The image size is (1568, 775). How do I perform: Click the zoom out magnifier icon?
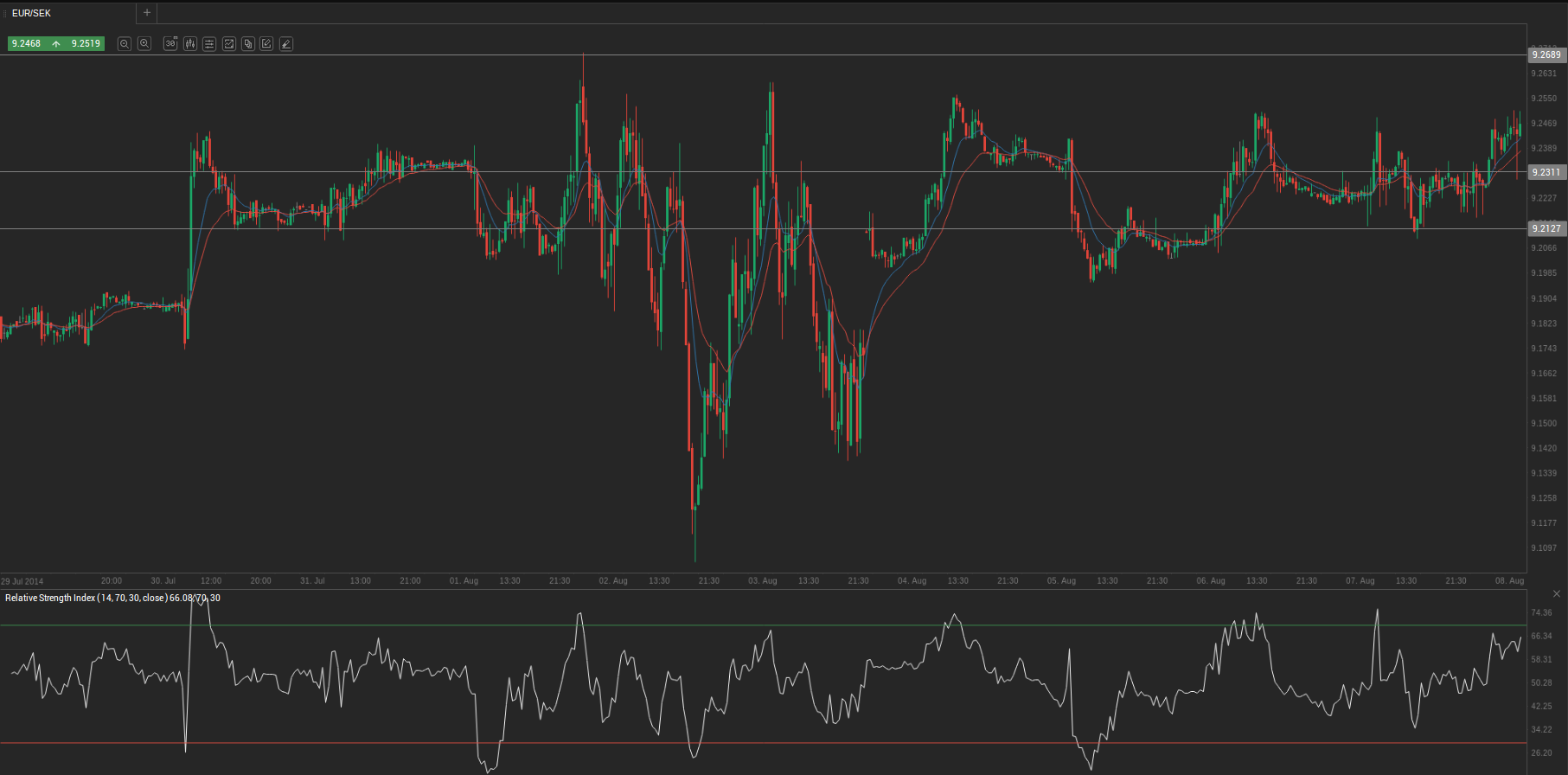click(125, 44)
